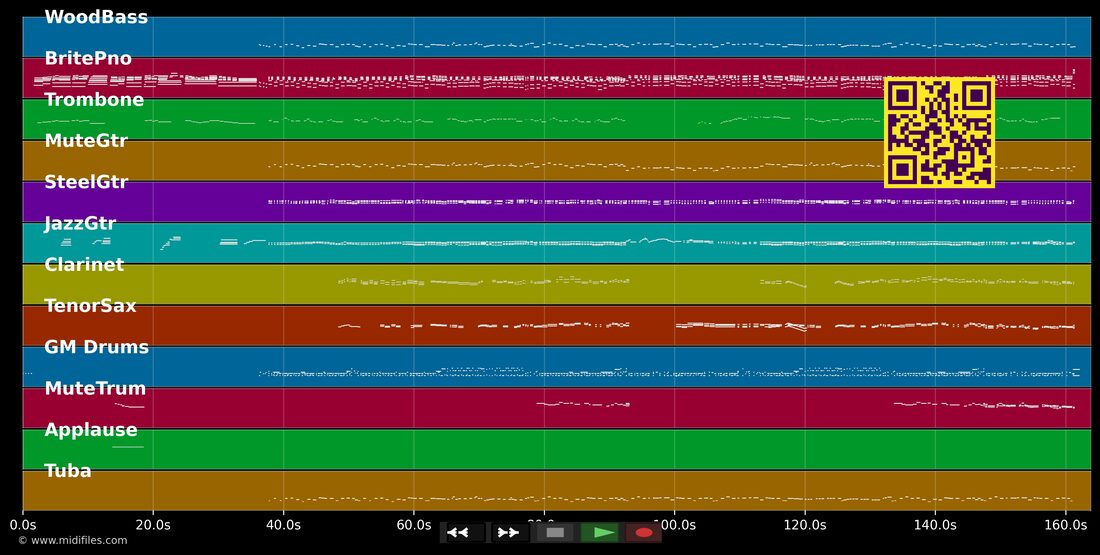Select the Tuba track label
Image resolution: width=1100 pixels, height=555 pixels.
pyautogui.click(x=68, y=471)
